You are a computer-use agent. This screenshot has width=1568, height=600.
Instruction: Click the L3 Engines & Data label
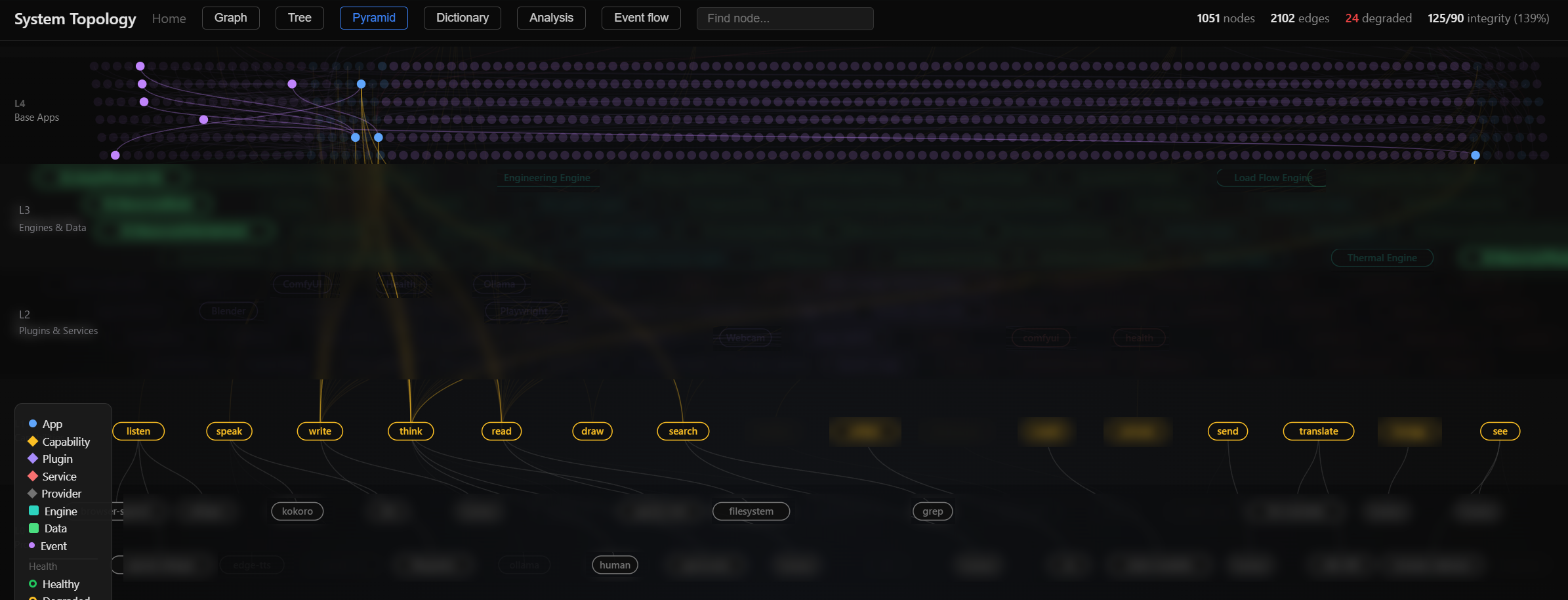tap(52, 219)
